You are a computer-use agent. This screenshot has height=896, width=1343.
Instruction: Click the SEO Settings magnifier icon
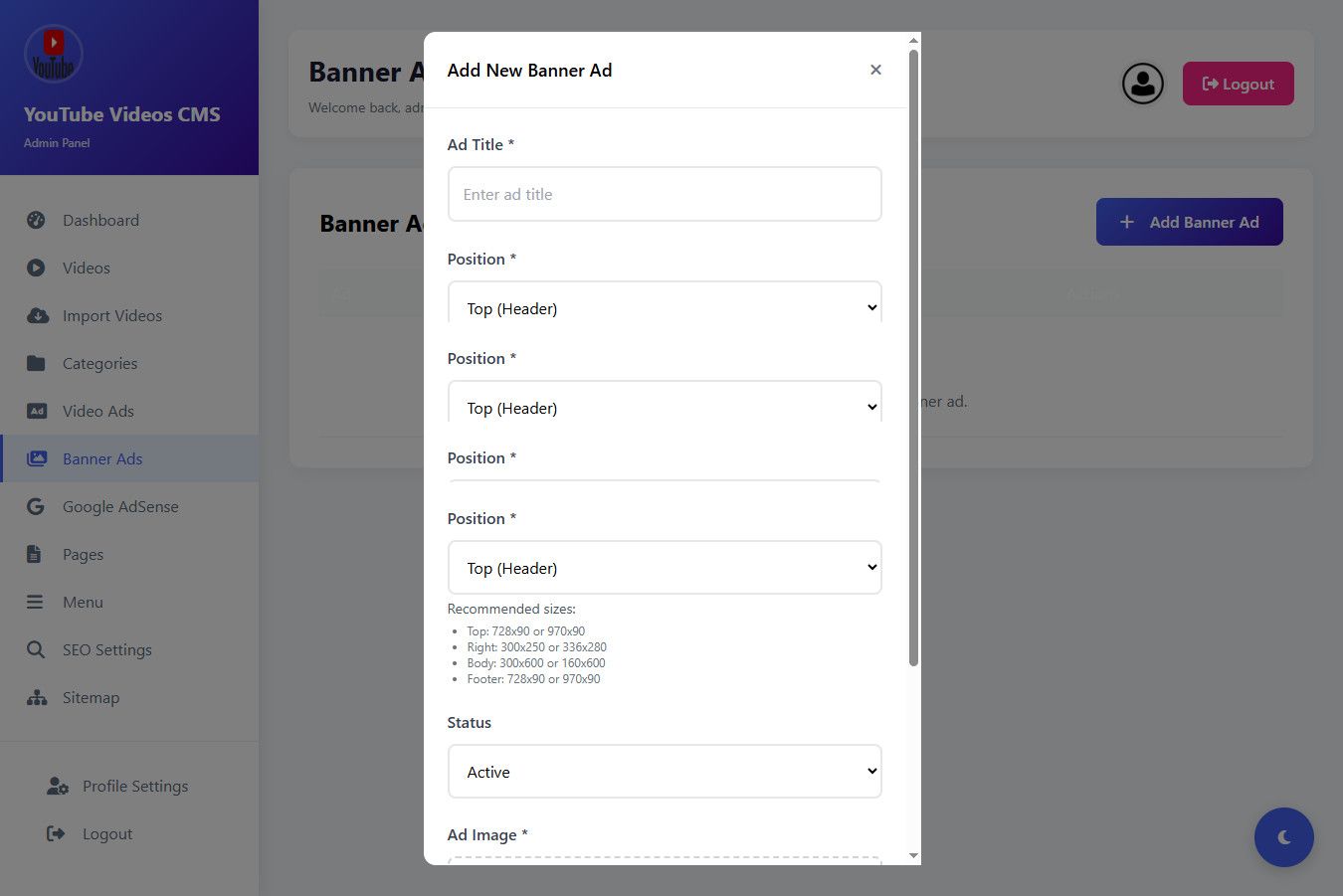[36, 650]
